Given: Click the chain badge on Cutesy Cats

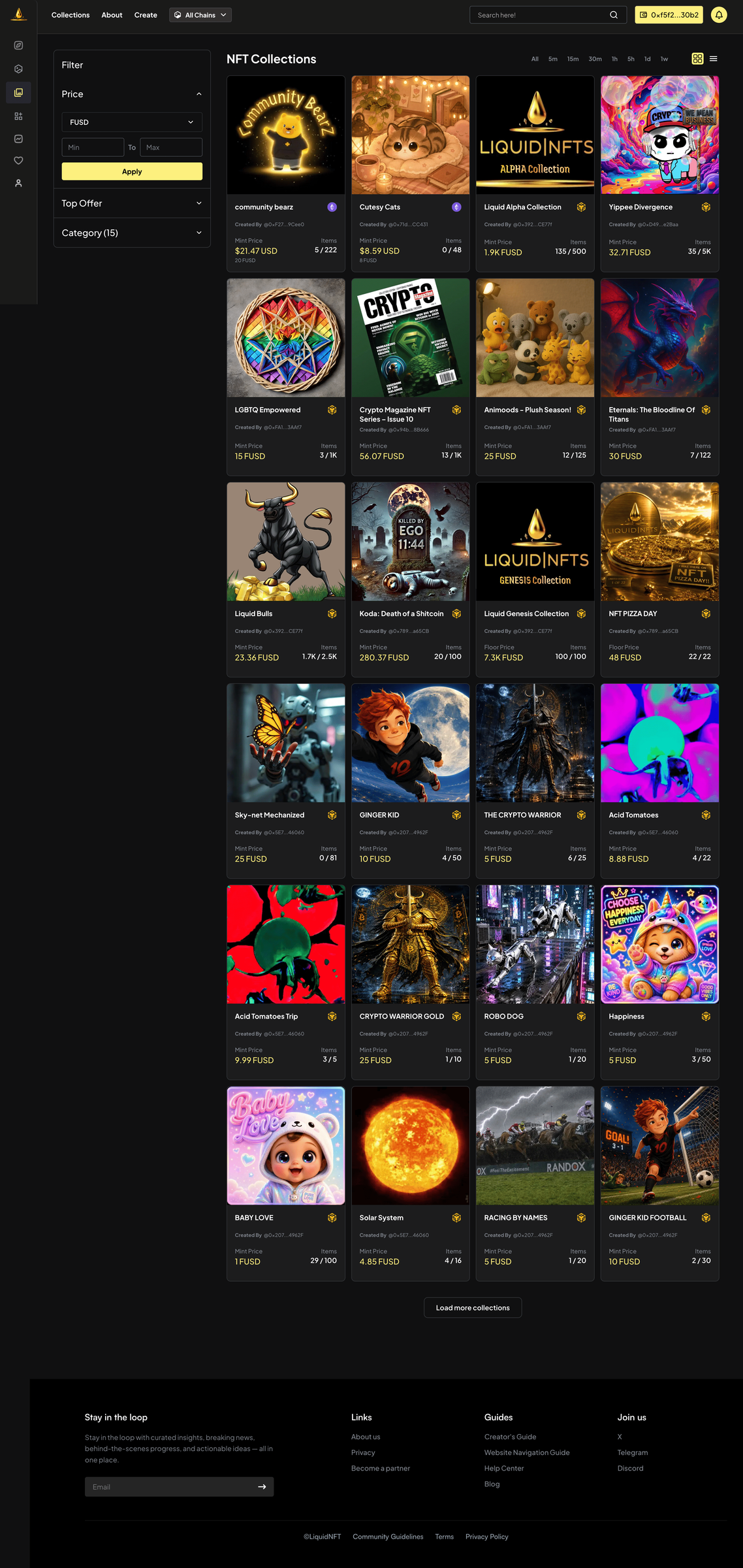Looking at the screenshot, I should tap(456, 207).
